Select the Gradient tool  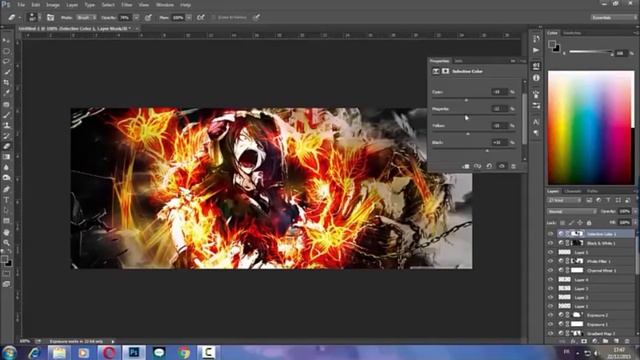point(6,157)
